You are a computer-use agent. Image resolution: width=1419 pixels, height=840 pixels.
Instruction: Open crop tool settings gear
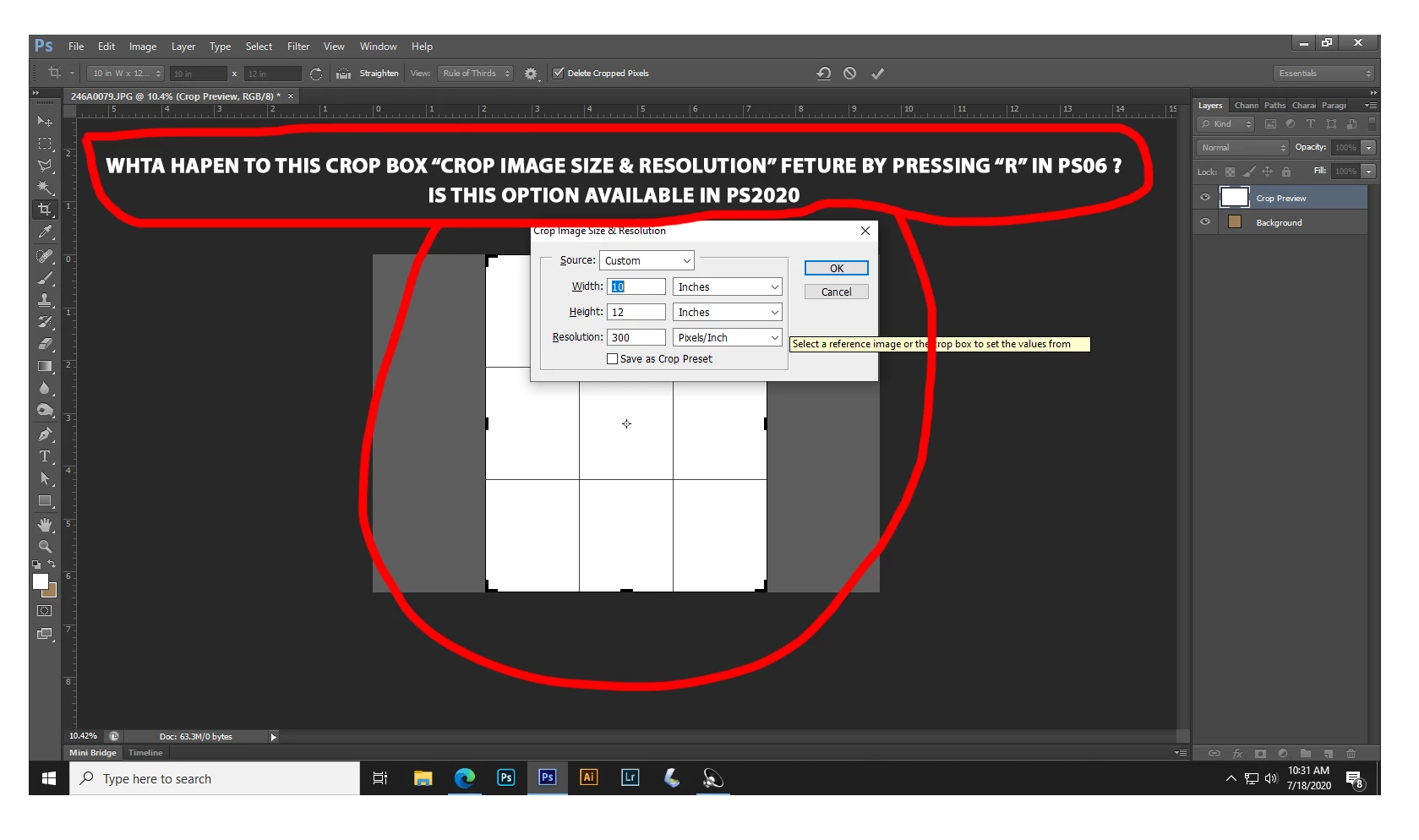[531, 74]
